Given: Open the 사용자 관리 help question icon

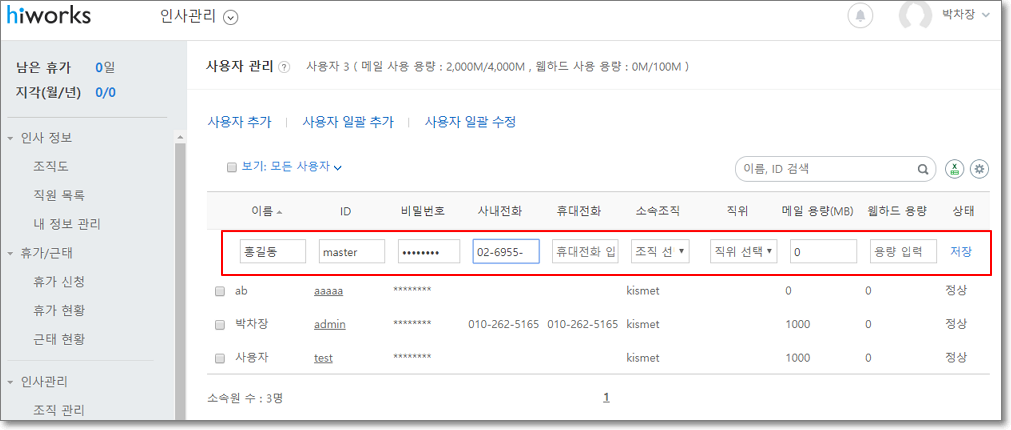Looking at the screenshot, I should [x=284, y=67].
